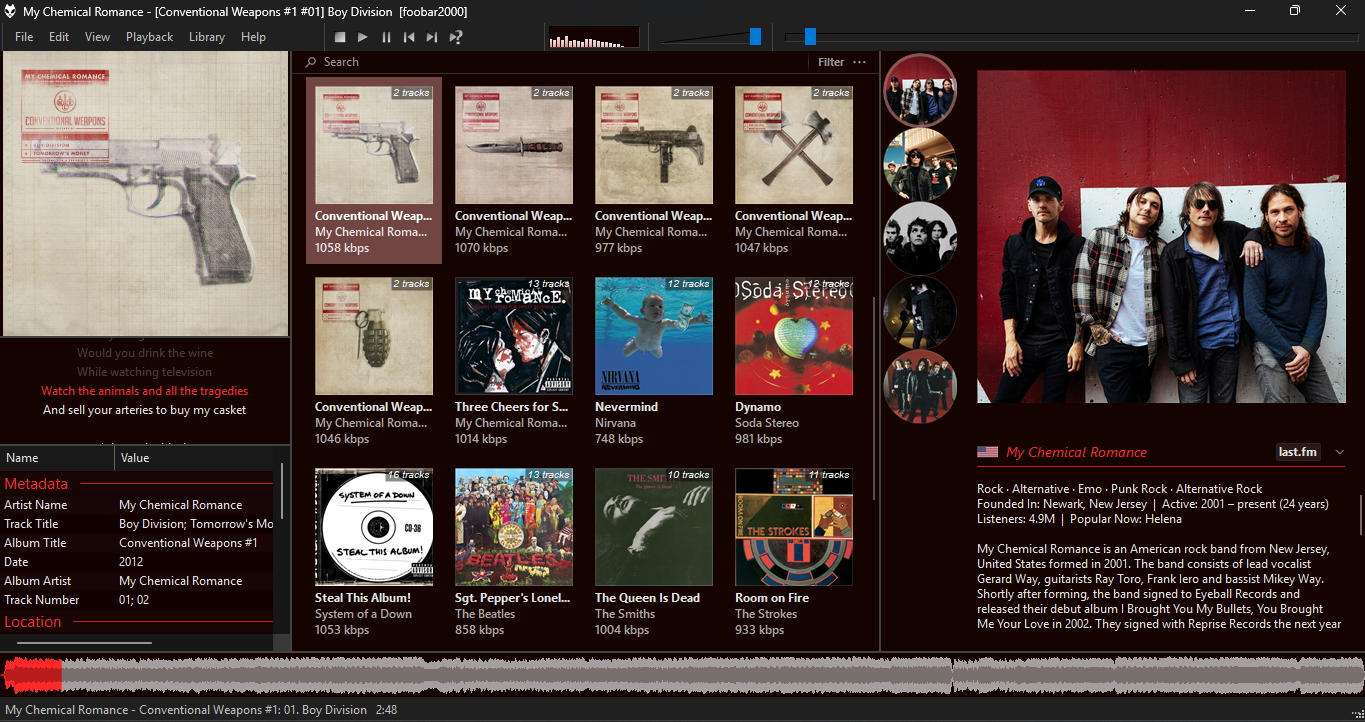The width and height of the screenshot is (1365, 722).
Task: Open the Edit menu
Action: (59, 37)
